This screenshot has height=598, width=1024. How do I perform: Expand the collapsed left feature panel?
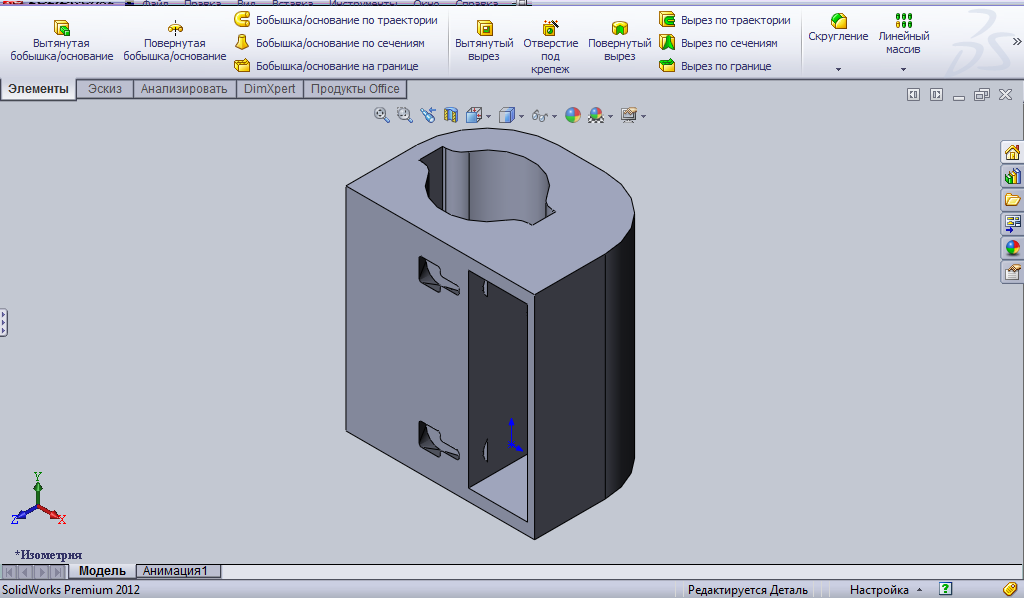3,323
